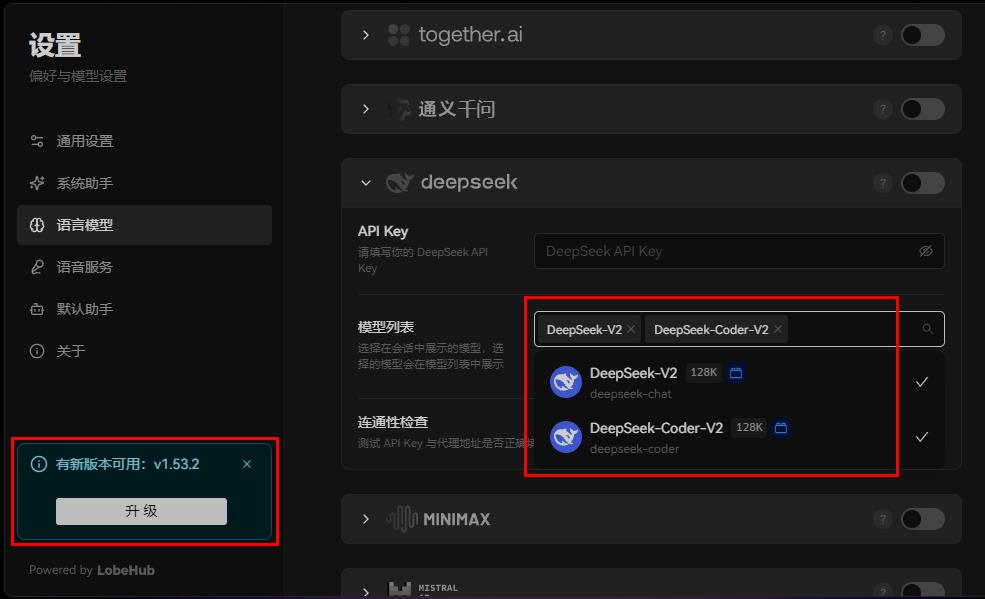Click the 模型列表 label
Screen dimensions: 985x599
(x=386, y=327)
